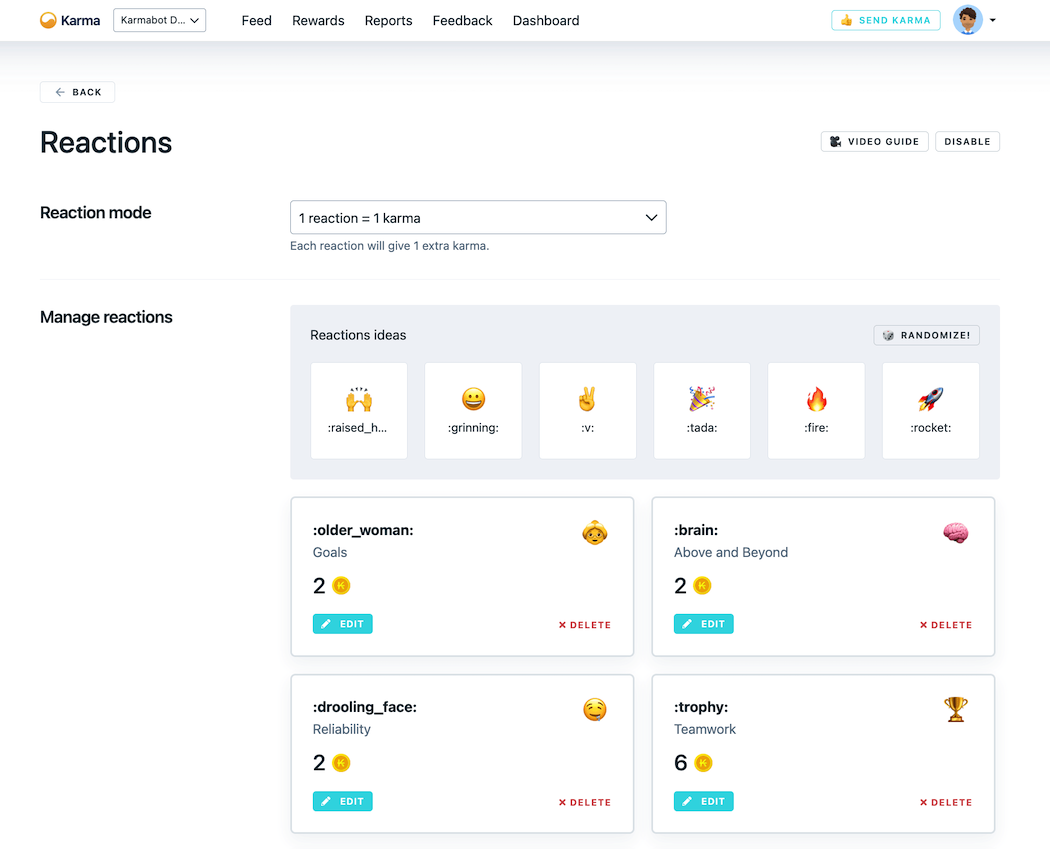The image size is (1050, 849).
Task: Delete the :brain: reaction
Action: 945,624
